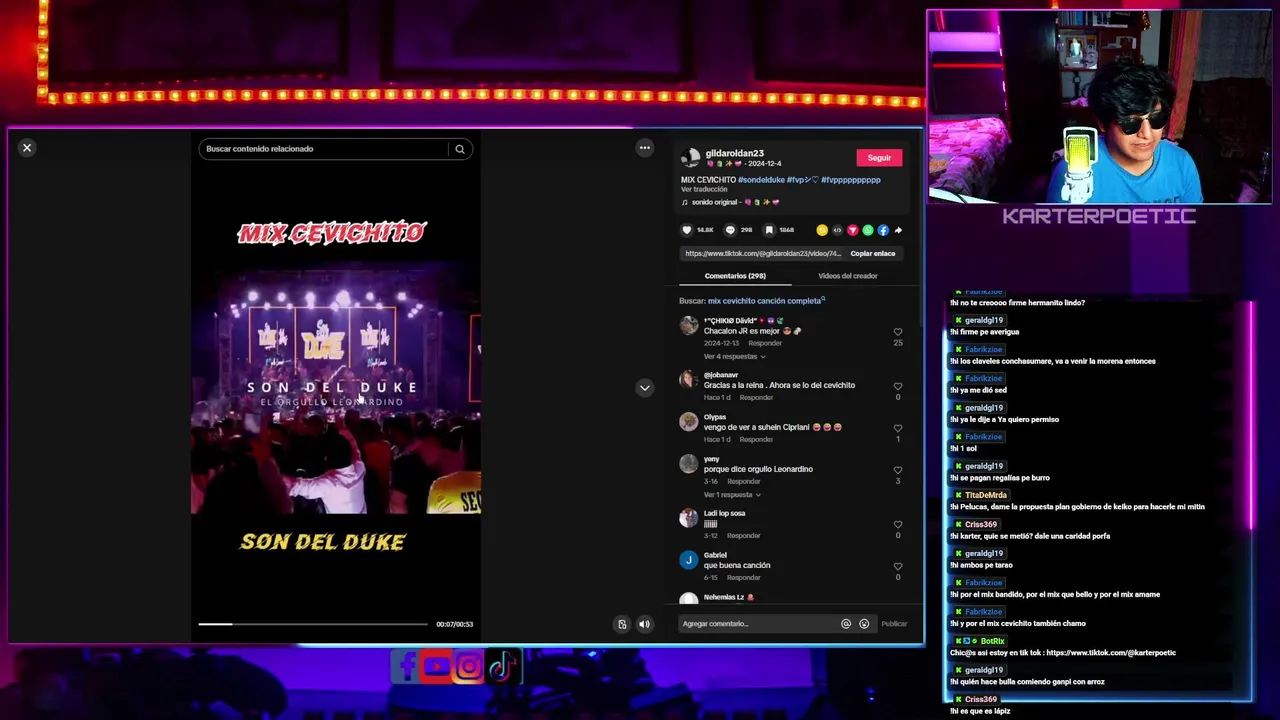Like the video with heart icon 14.8K
1280x720 pixels.
click(x=687, y=230)
